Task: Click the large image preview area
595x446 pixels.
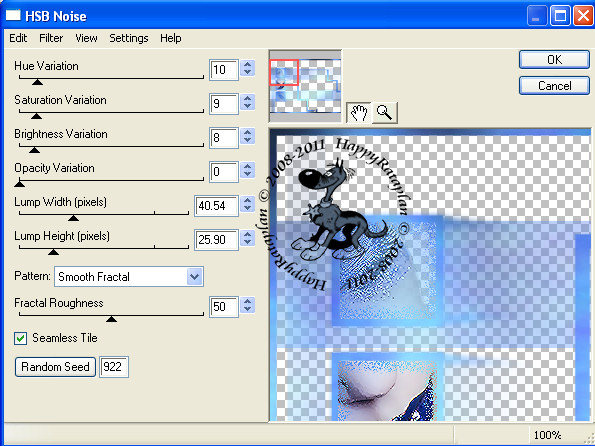Action: click(x=430, y=275)
